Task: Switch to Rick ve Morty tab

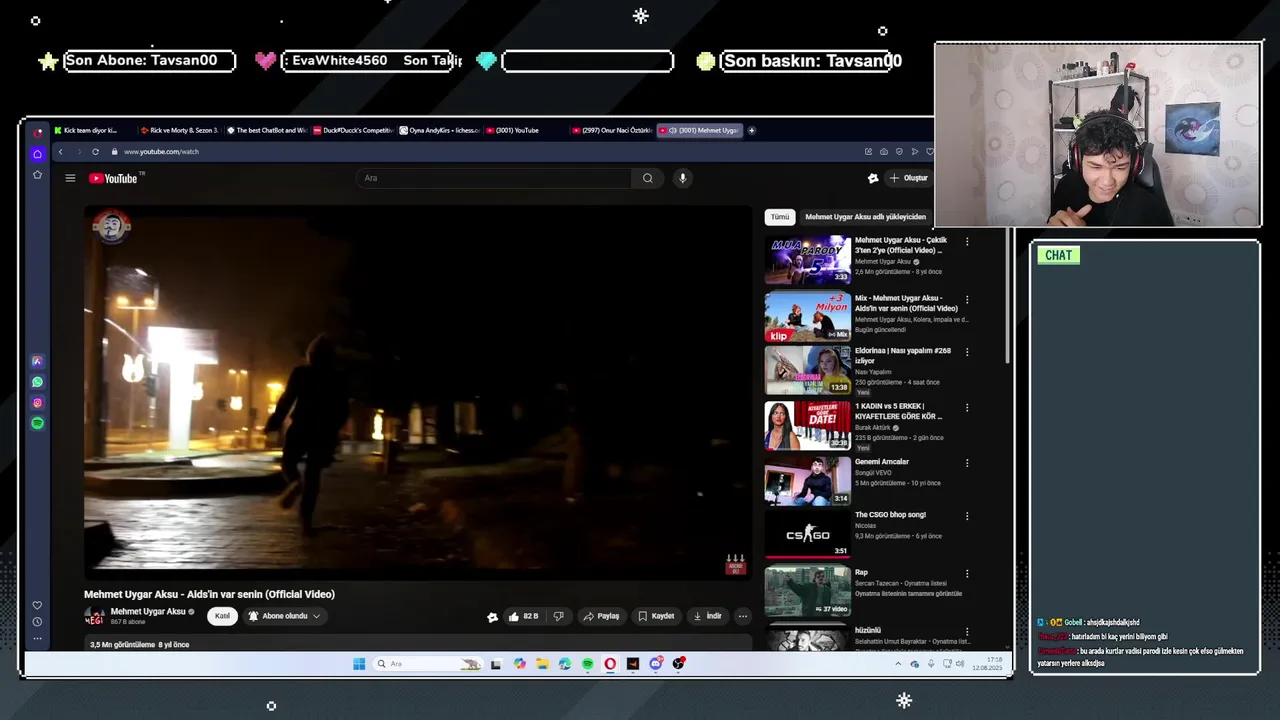Action: [180, 130]
